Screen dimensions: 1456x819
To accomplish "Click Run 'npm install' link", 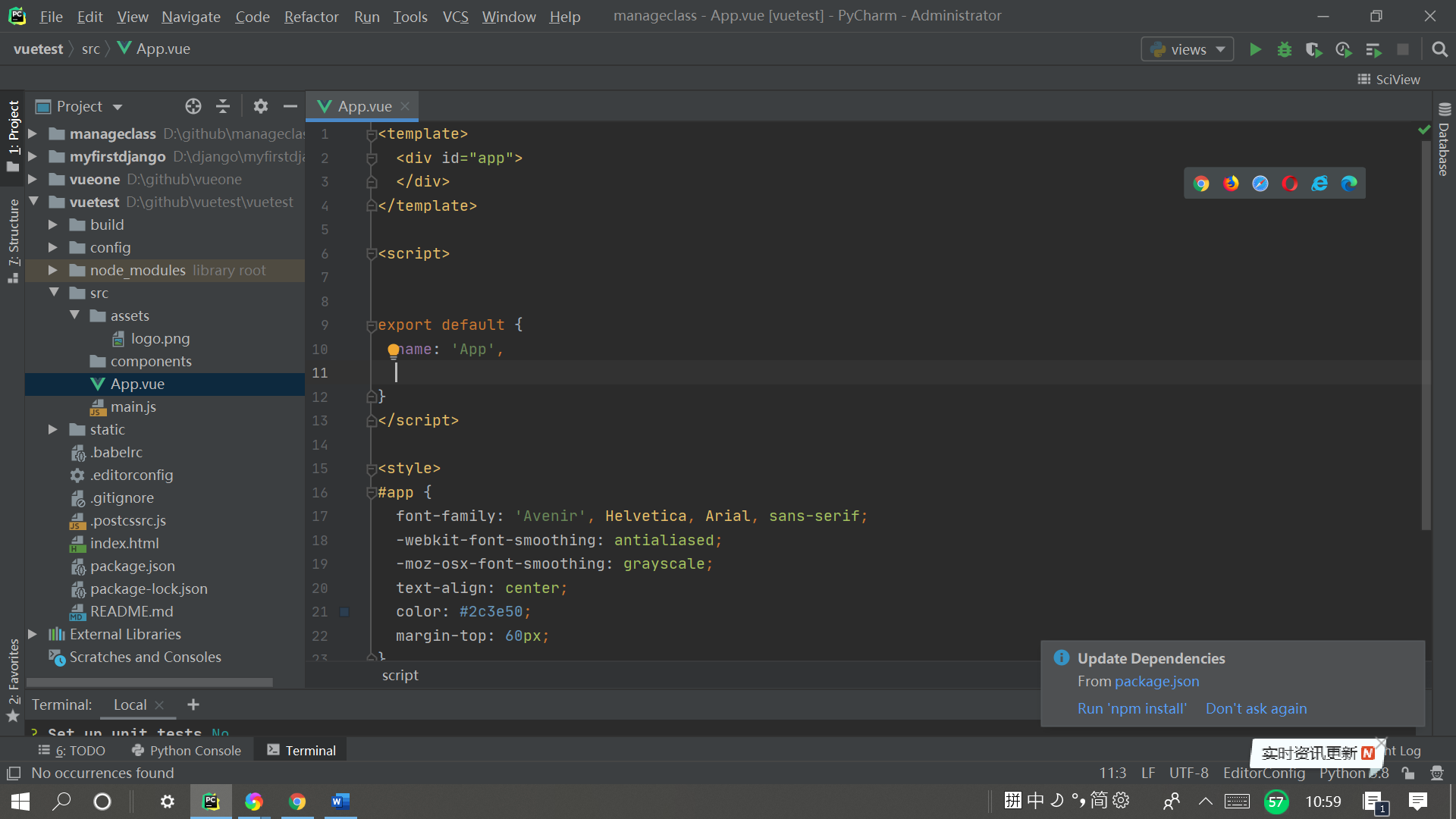I will [x=1131, y=708].
